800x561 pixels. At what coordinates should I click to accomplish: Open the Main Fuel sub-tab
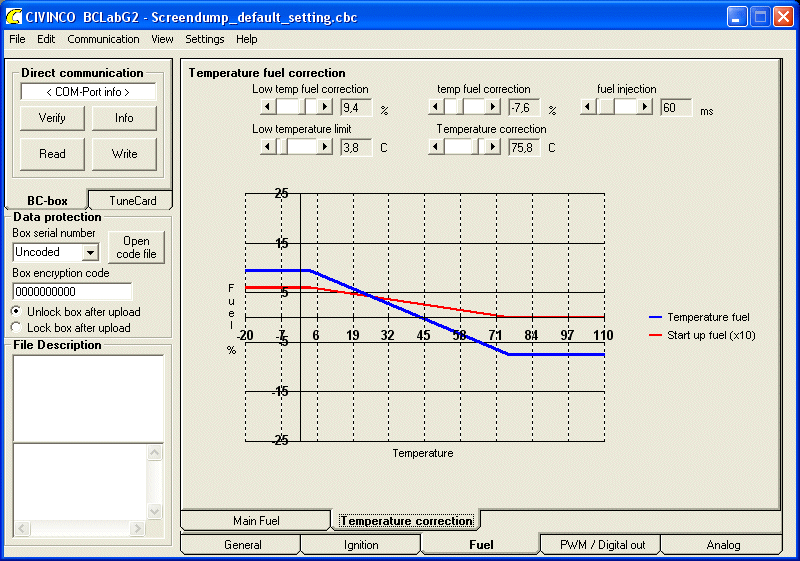[256, 521]
